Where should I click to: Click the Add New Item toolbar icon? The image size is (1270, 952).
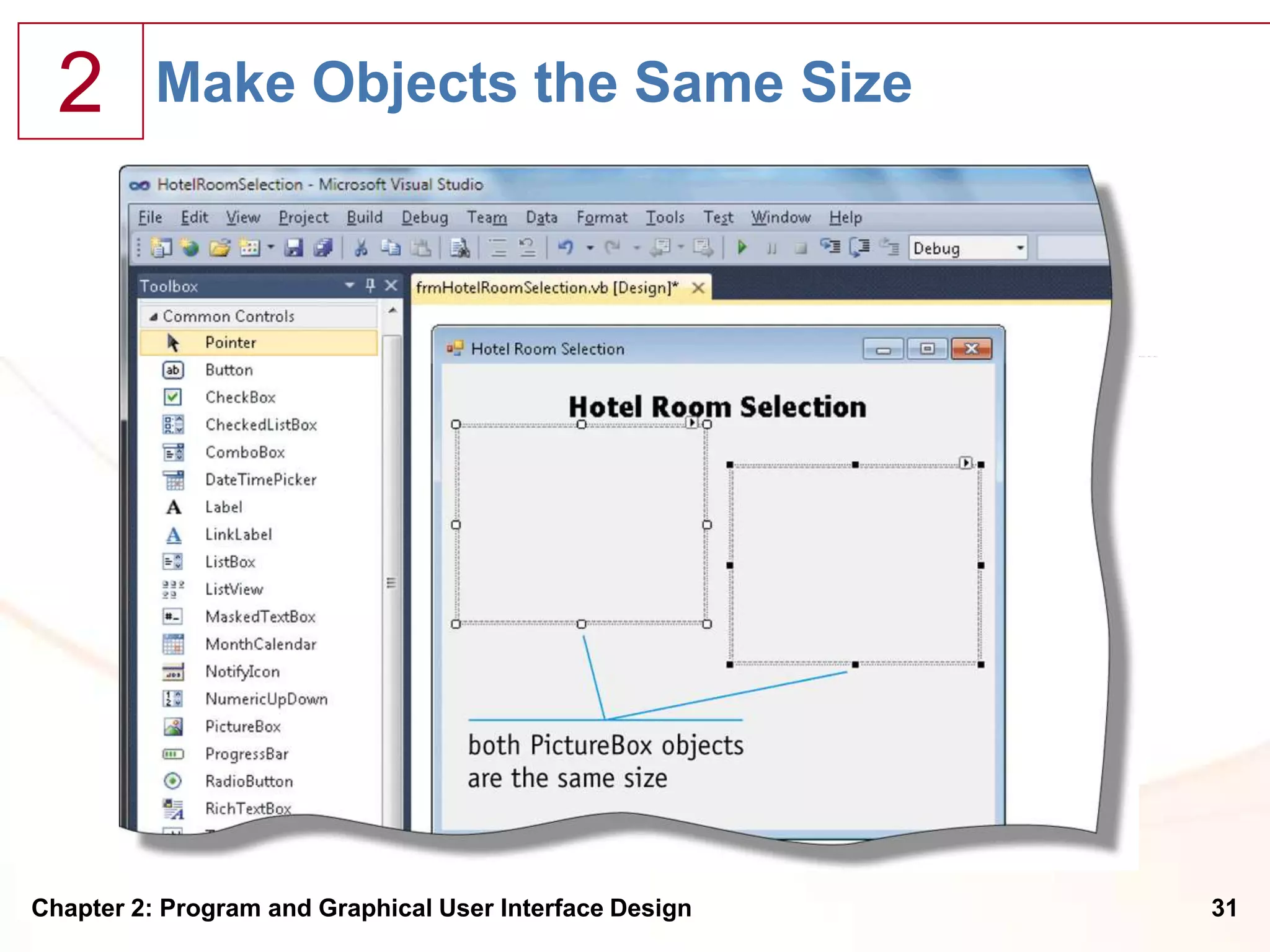click(x=249, y=248)
